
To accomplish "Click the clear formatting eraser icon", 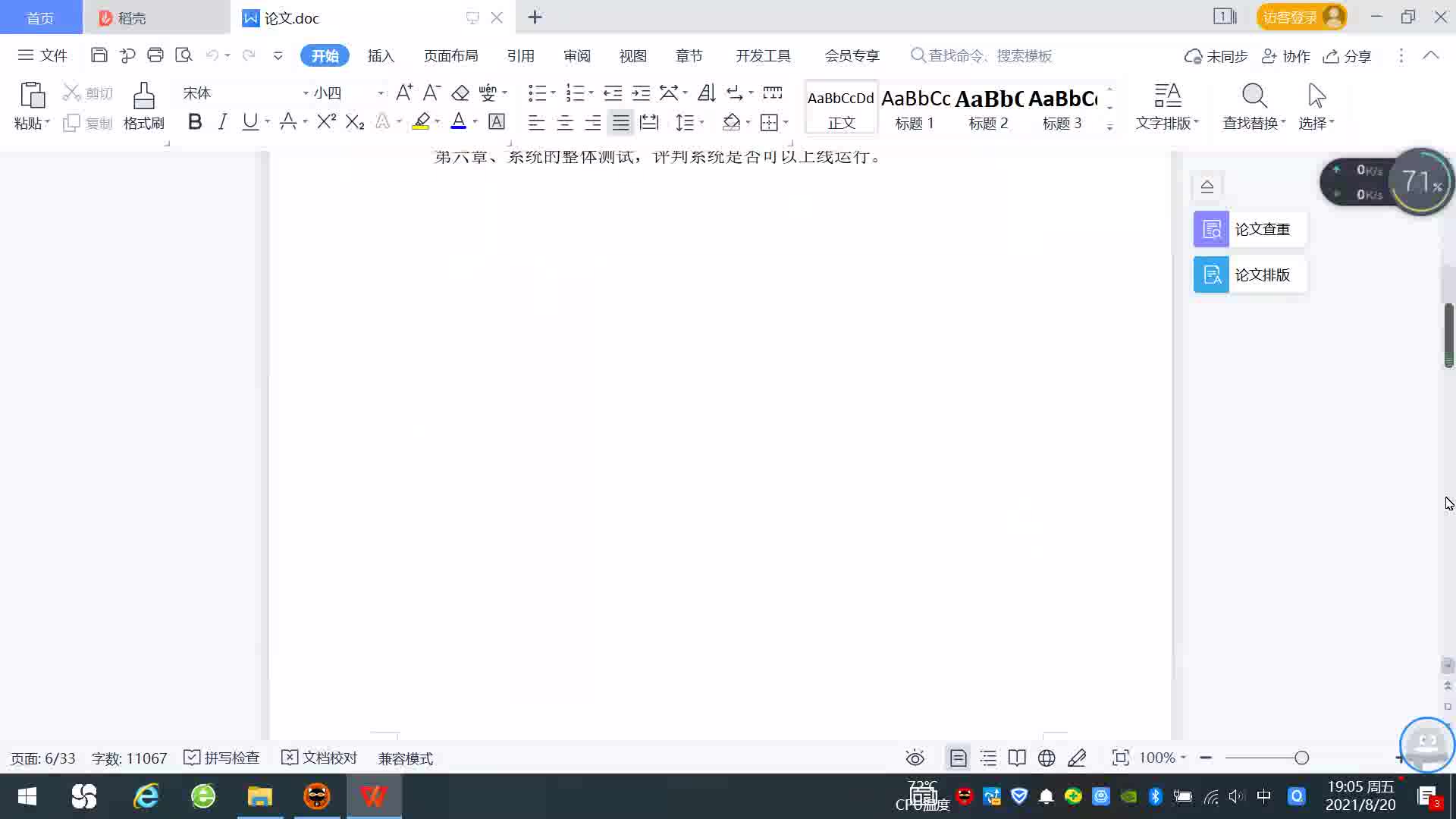I will click(460, 93).
